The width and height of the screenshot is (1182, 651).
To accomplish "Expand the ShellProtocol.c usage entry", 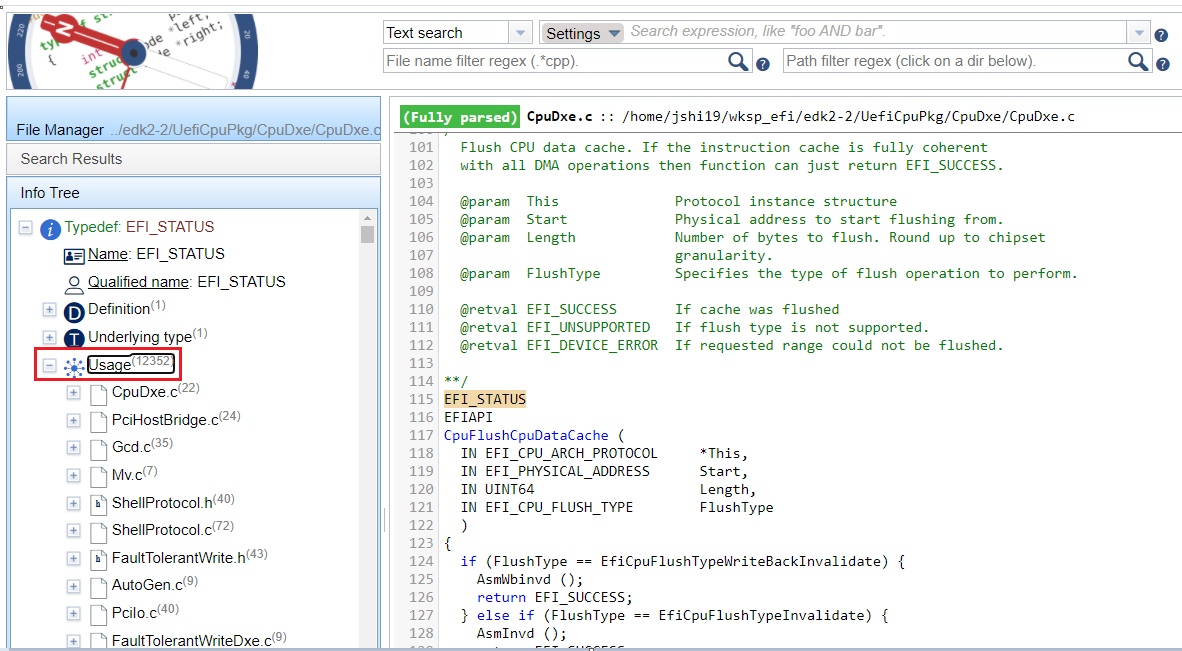I will 74,530.
